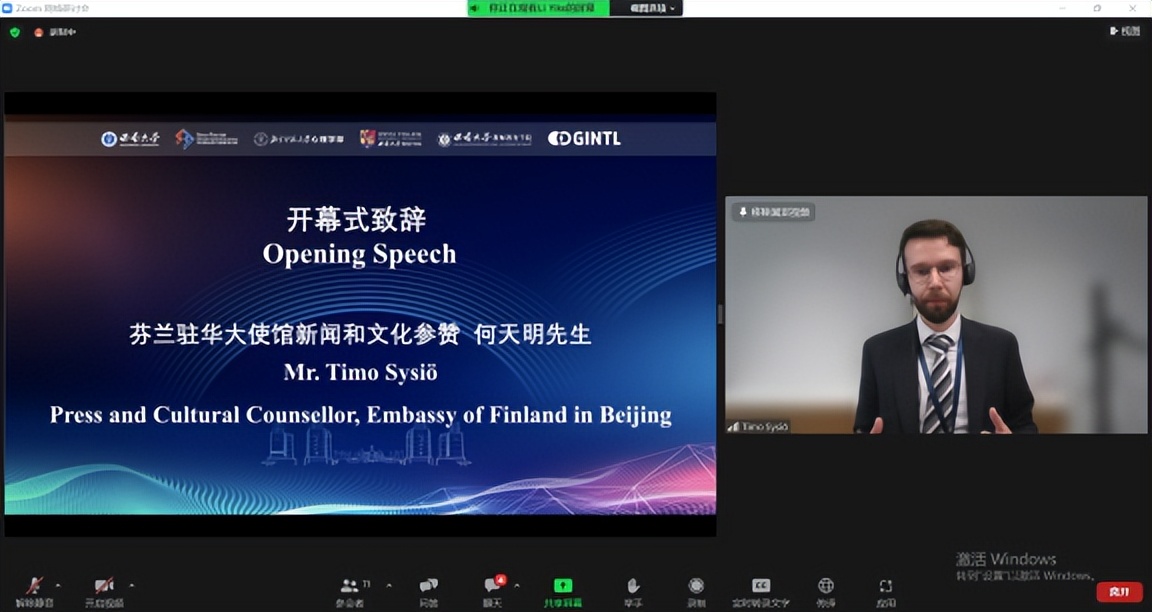Open the 视图 view menu
The height and width of the screenshot is (612, 1152).
[x=1122, y=30]
